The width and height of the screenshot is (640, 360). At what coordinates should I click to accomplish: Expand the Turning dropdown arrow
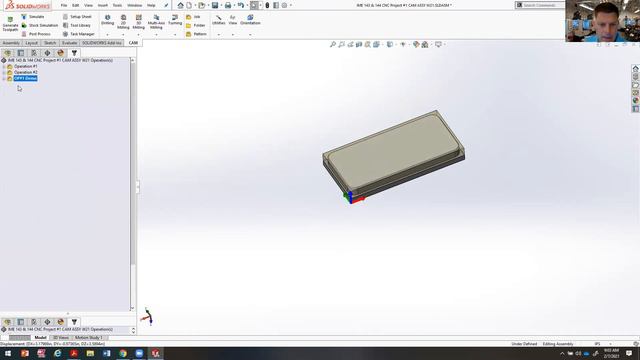pos(175,35)
